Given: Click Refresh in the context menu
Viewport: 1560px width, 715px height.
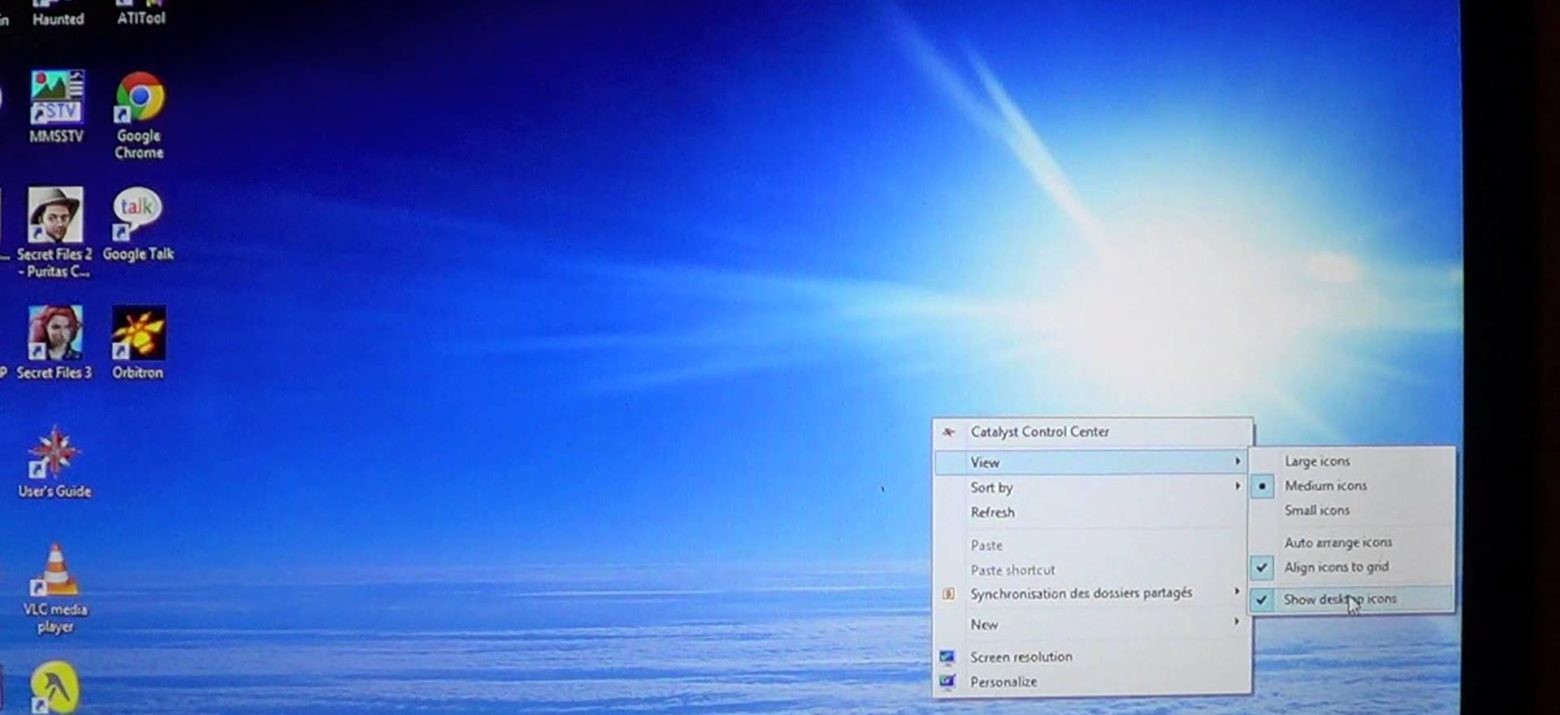Looking at the screenshot, I should click(x=992, y=512).
